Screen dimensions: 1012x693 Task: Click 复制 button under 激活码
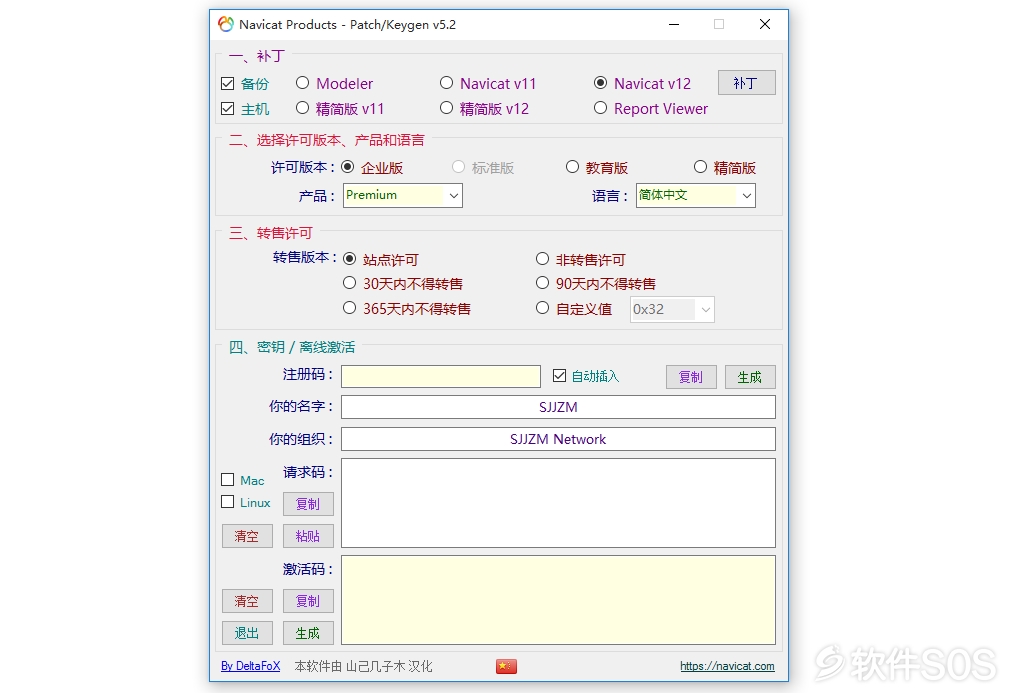pyautogui.click(x=308, y=601)
